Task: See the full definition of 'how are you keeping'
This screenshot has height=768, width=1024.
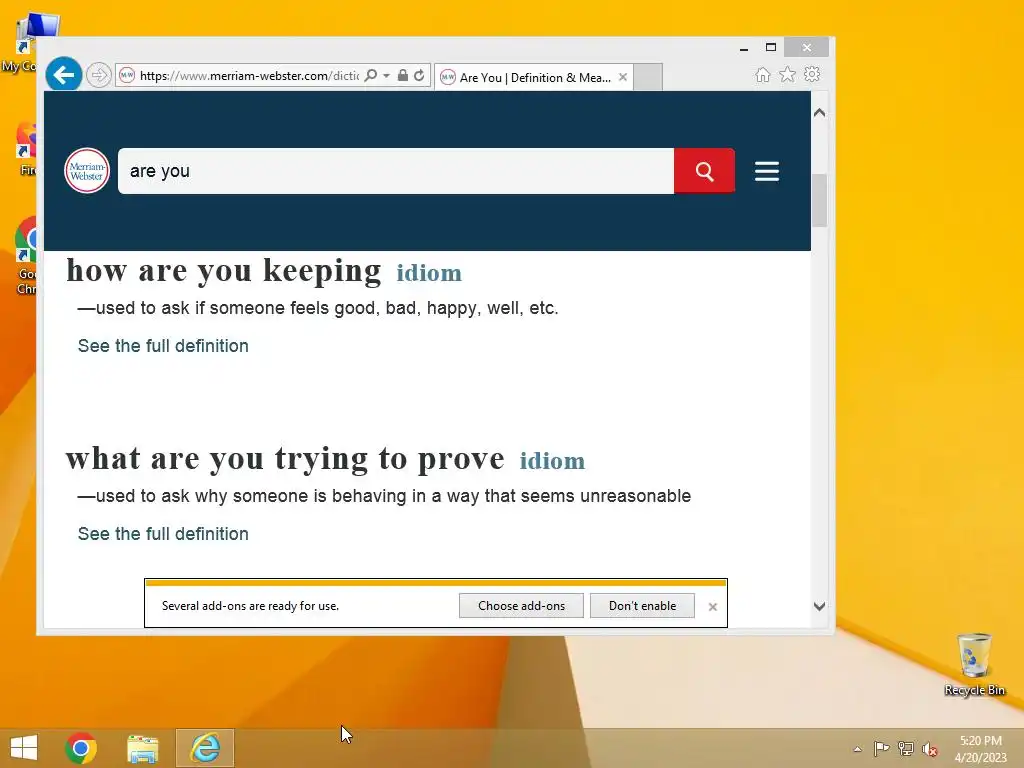Action: [x=163, y=346]
